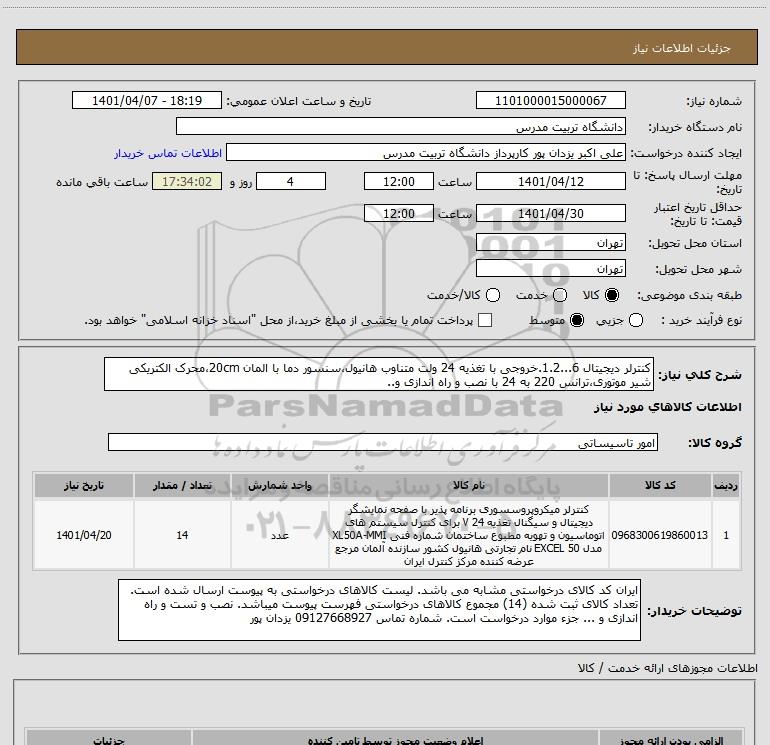770x745 pixels.
Task: Click the product code cell 0968300619860013
Action: (x=660, y=535)
